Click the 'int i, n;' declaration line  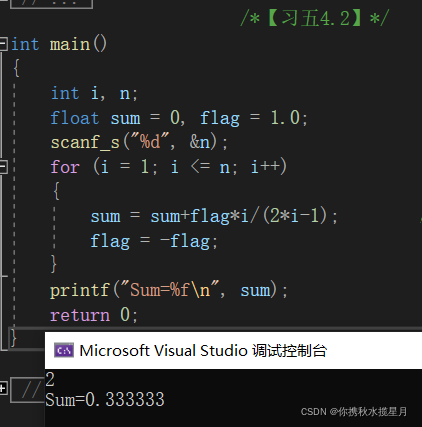(x=94, y=93)
